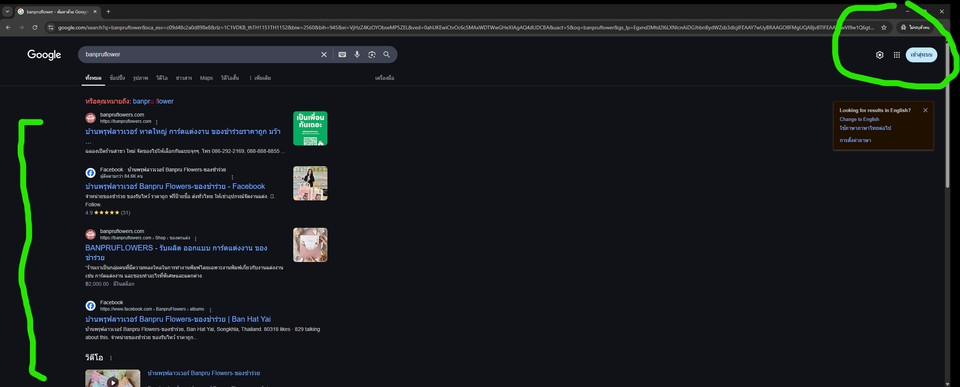Open 'Banpru Flowers-ของชำร่วย | Ban Hat Yai' result
Screen dimensions: 960x387
click(178, 319)
